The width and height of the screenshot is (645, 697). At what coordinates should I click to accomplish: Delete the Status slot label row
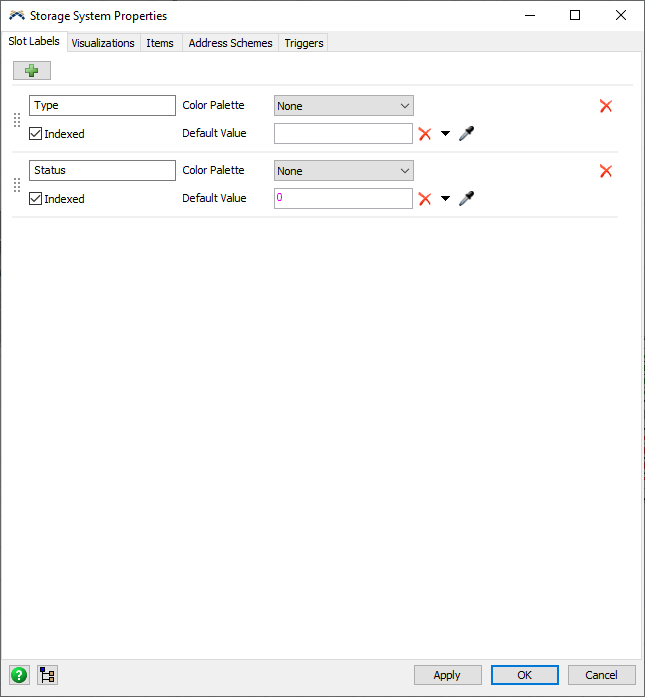605,171
